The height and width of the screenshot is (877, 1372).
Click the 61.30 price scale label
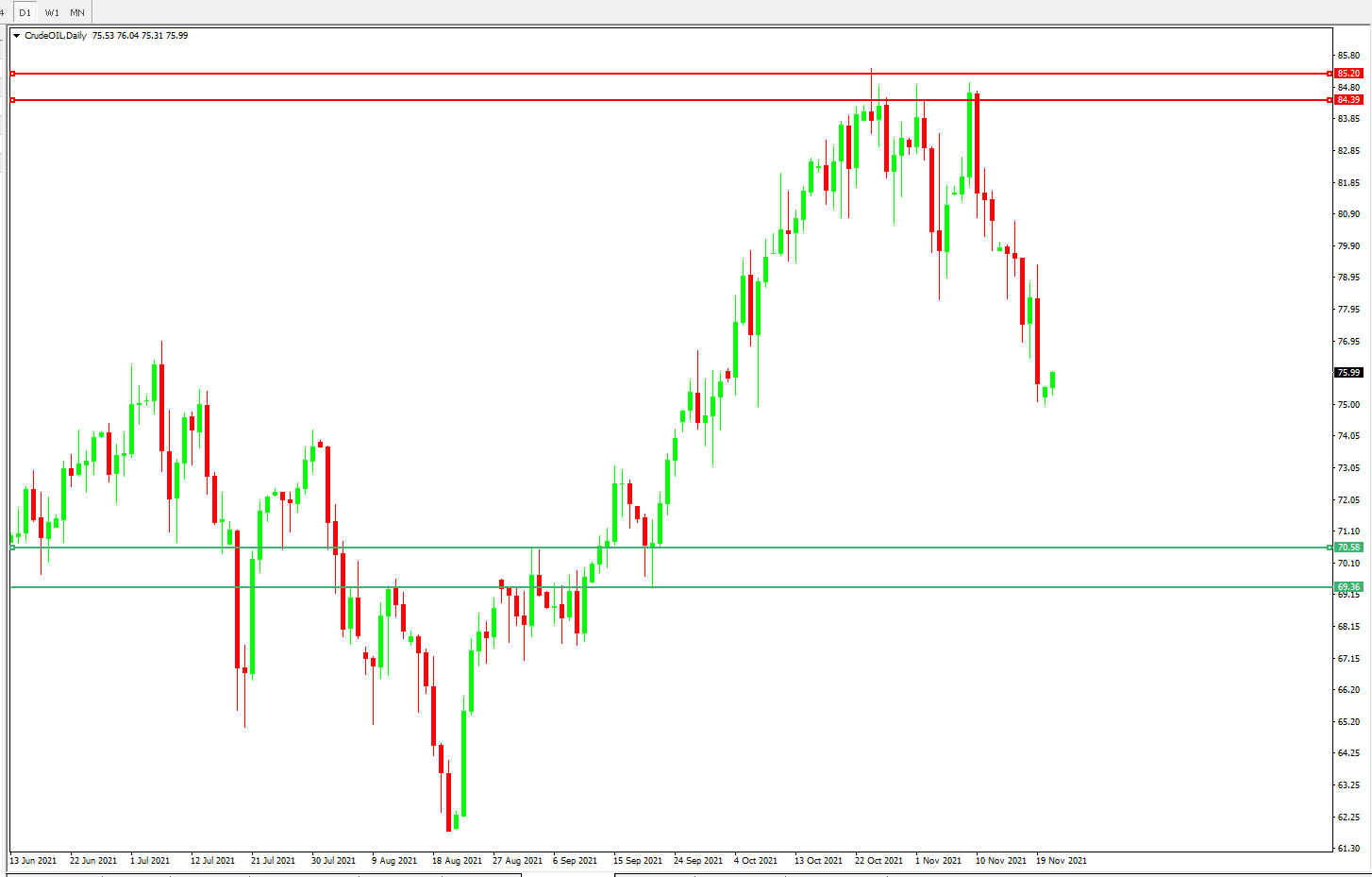click(1348, 849)
